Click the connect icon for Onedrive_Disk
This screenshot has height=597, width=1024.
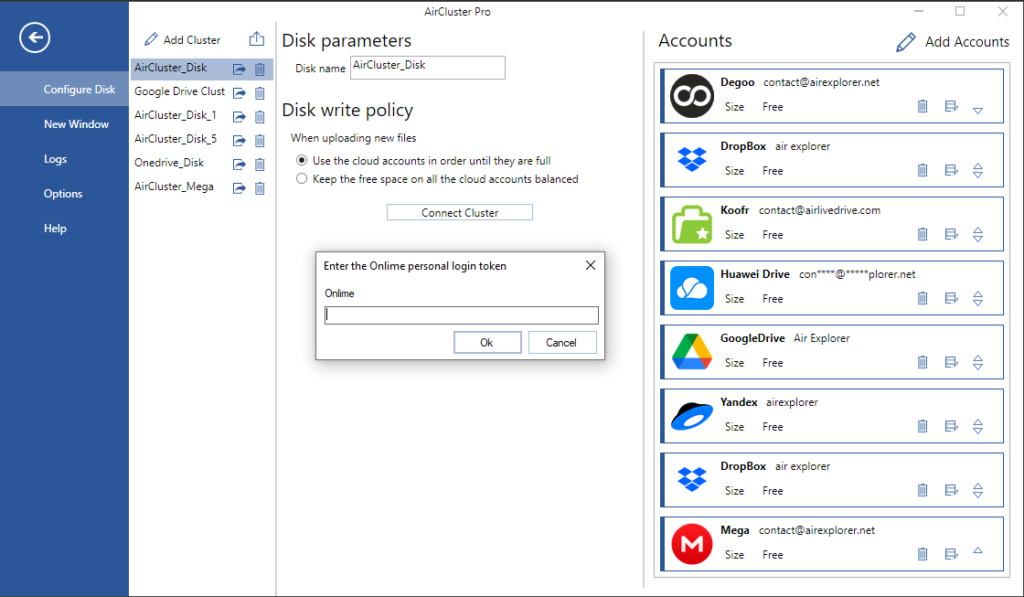click(240, 164)
